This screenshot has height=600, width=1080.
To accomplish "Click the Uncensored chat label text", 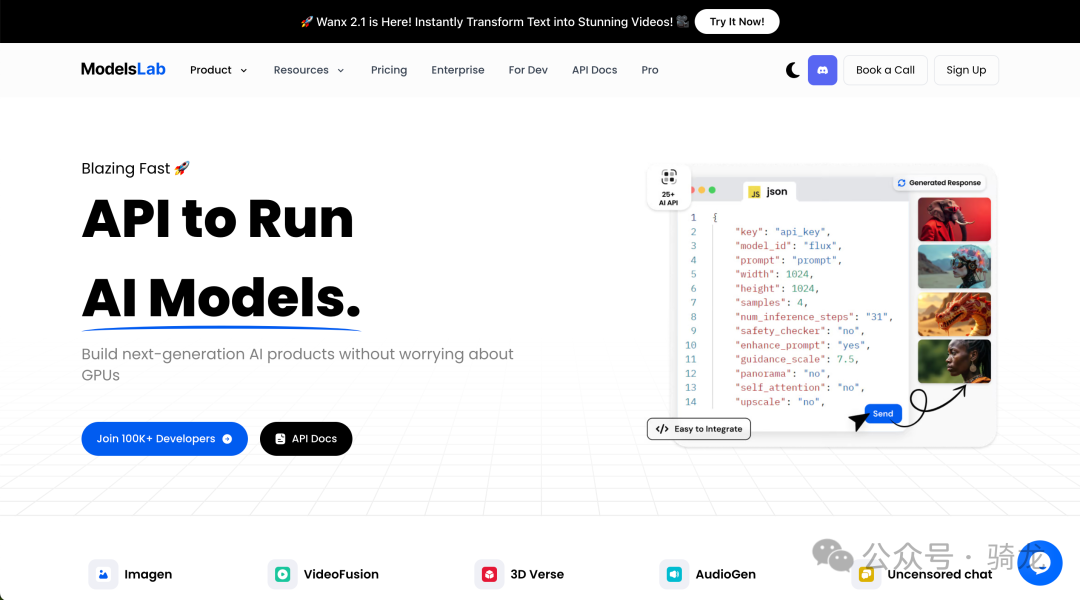I will (940, 575).
